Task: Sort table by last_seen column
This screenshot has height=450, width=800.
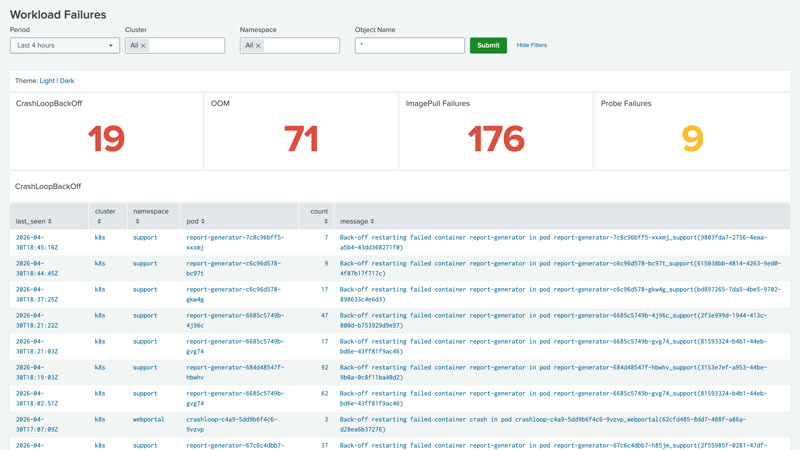Action: (34, 221)
